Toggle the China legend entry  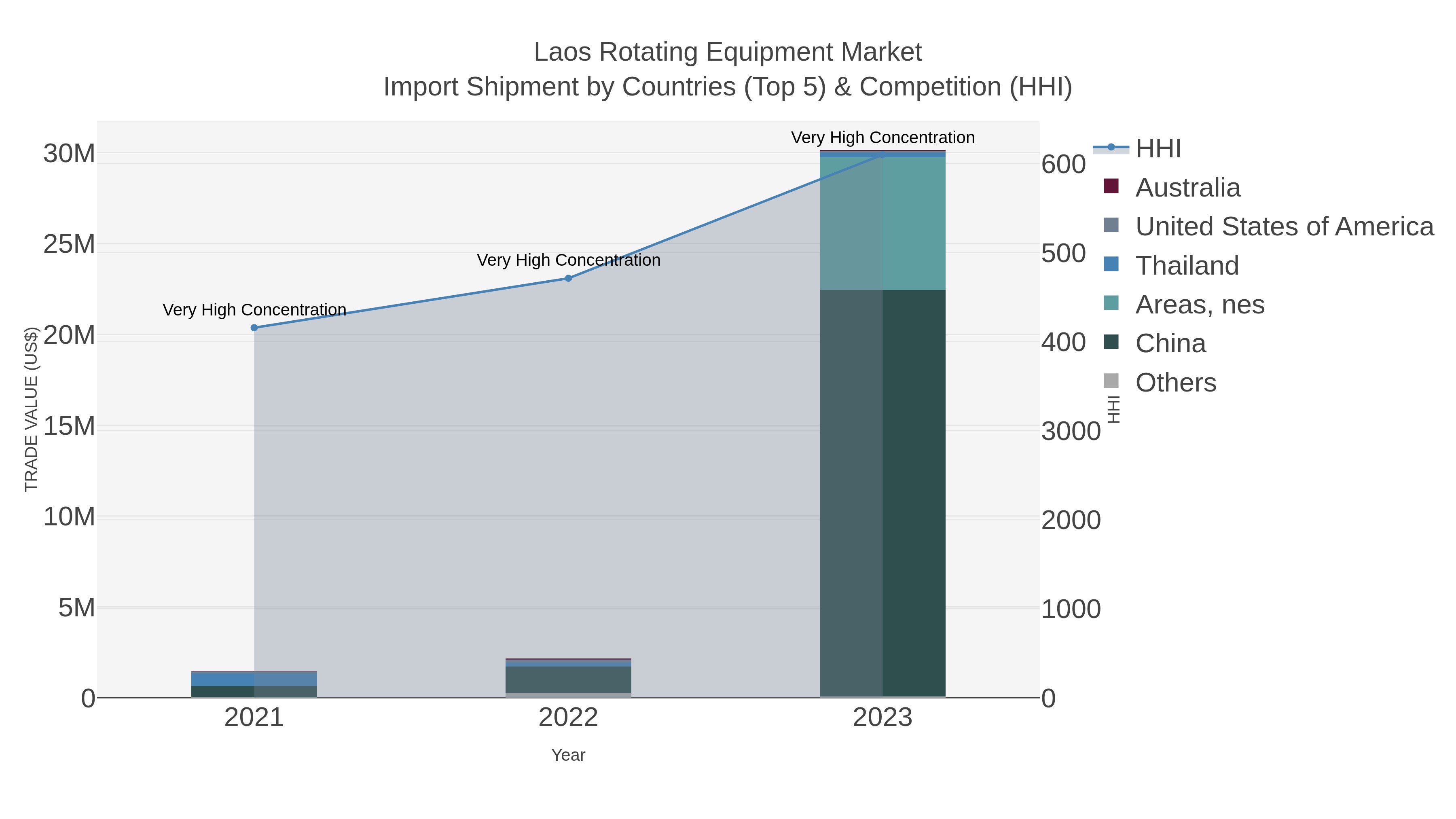coord(1154,343)
